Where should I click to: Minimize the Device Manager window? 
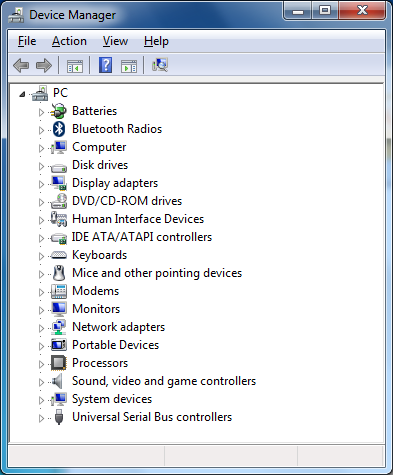pyautogui.click(x=298, y=11)
